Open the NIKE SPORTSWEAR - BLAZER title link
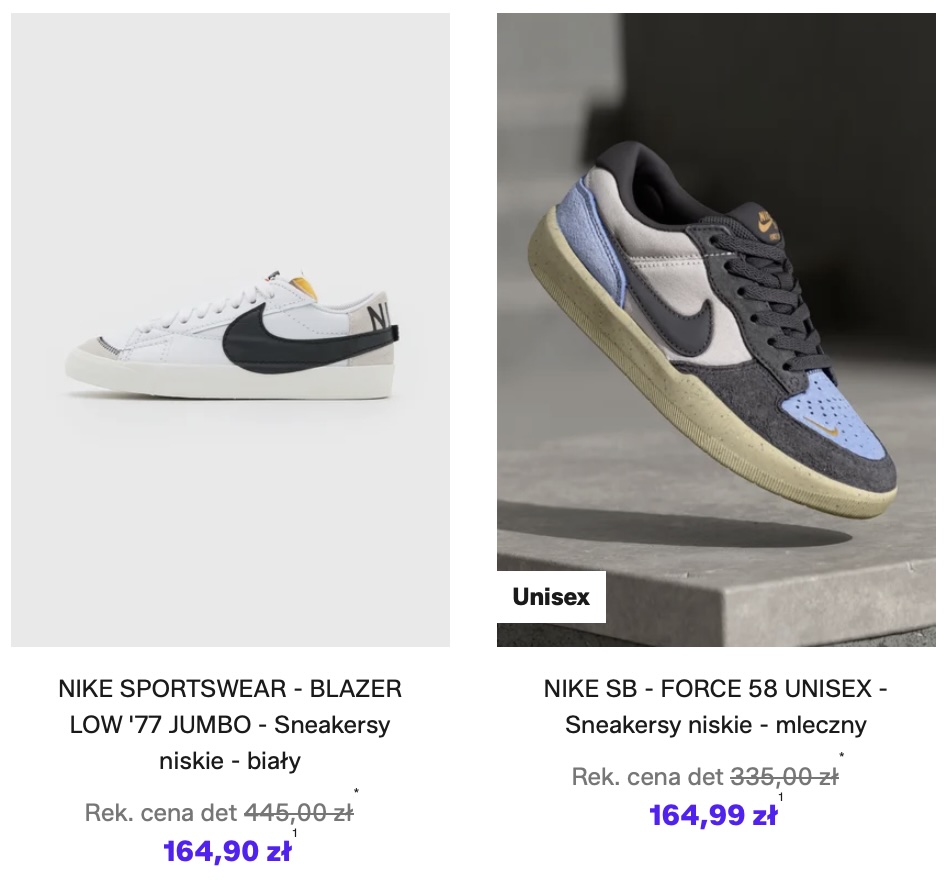This screenshot has width=952, height=880. 230,725
